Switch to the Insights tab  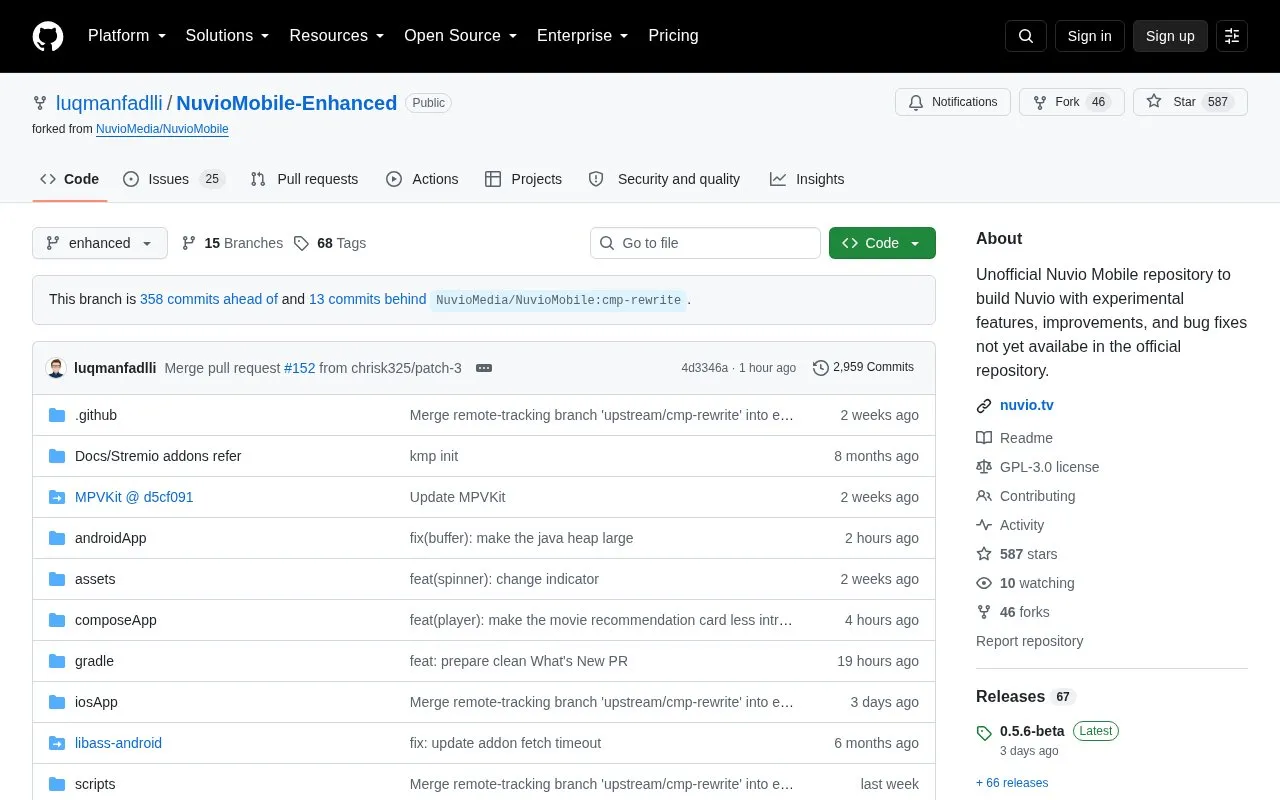pyautogui.click(x=807, y=179)
